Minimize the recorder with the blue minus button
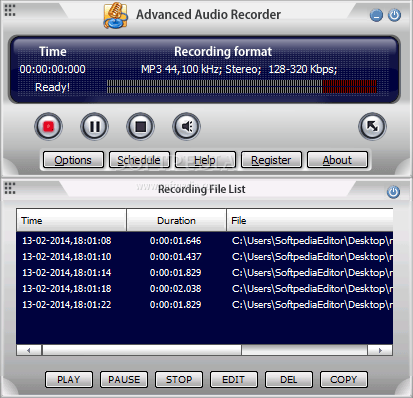Viewport: 413px width, 398px height. 376,15
